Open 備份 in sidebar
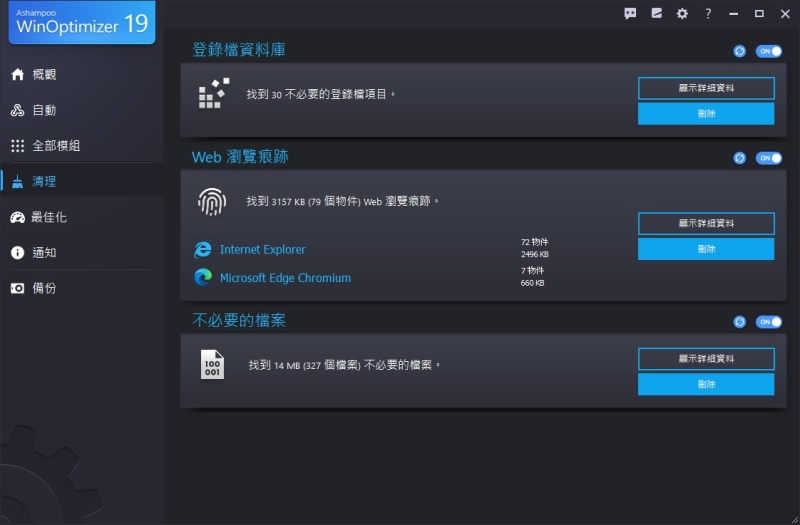800x525 pixels. click(82, 288)
